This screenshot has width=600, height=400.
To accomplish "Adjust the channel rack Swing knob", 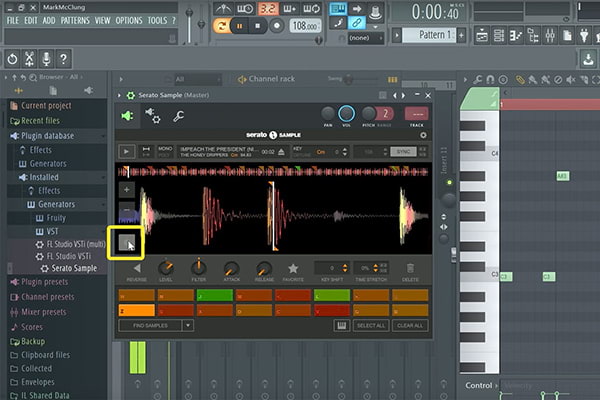I will pos(349,80).
